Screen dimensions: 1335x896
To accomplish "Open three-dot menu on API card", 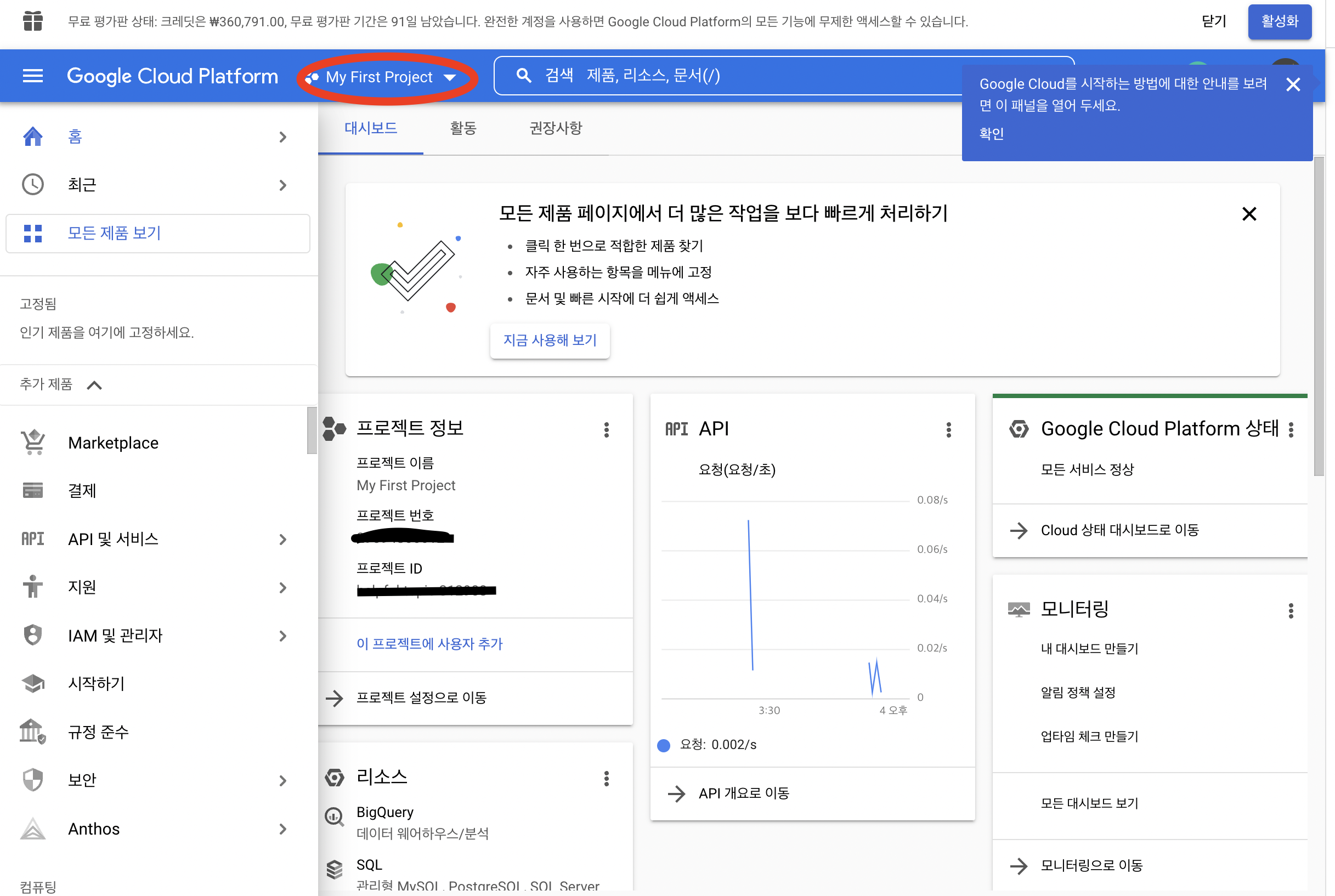I will 948,430.
